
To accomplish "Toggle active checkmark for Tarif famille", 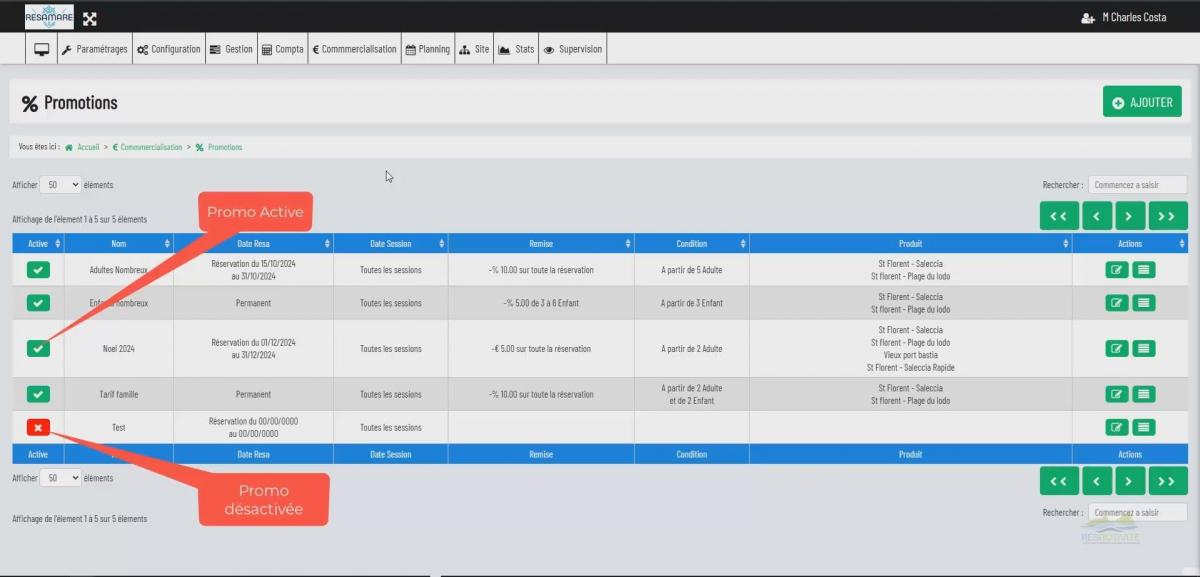I will (x=38, y=394).
